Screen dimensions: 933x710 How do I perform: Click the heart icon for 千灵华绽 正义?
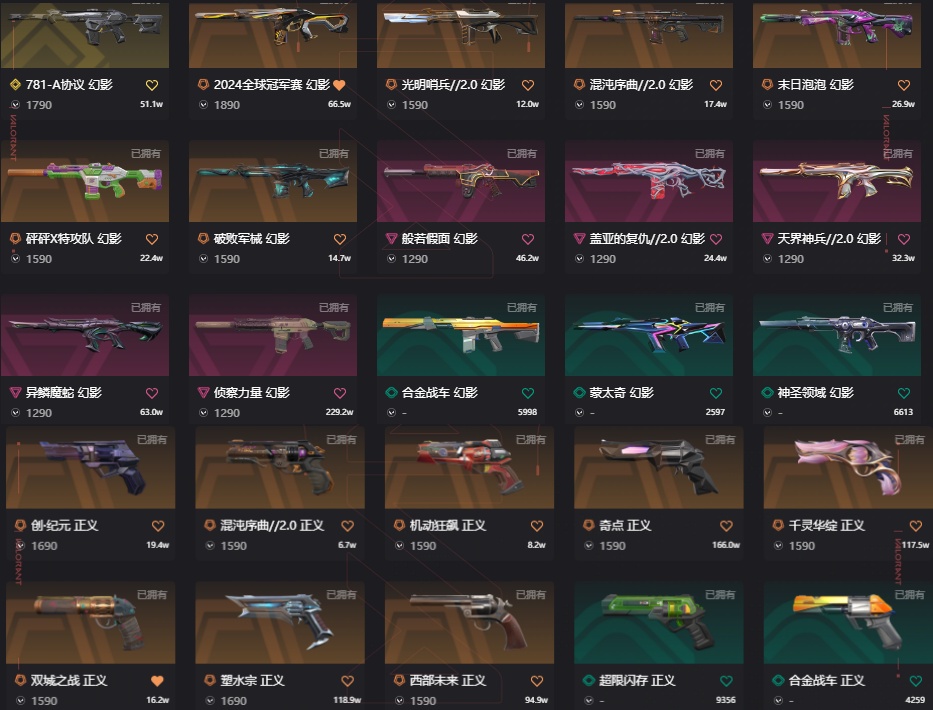click(x=916, y=526)
